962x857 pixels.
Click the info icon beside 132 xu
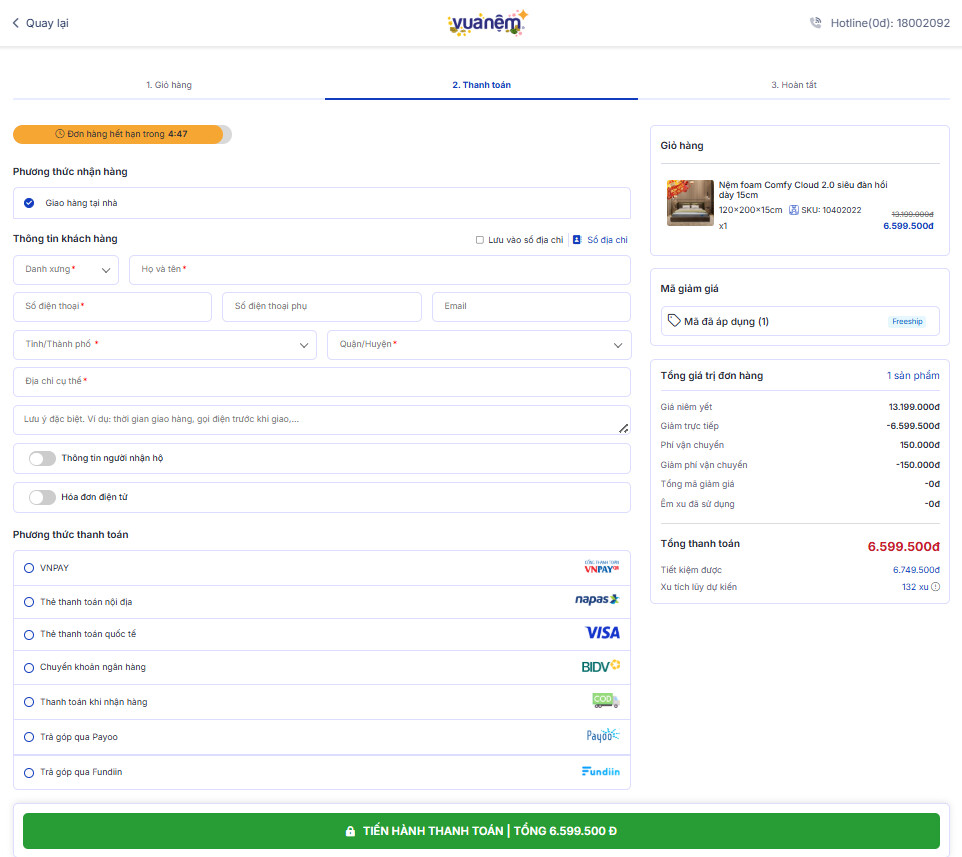click(x=936, y=587)
